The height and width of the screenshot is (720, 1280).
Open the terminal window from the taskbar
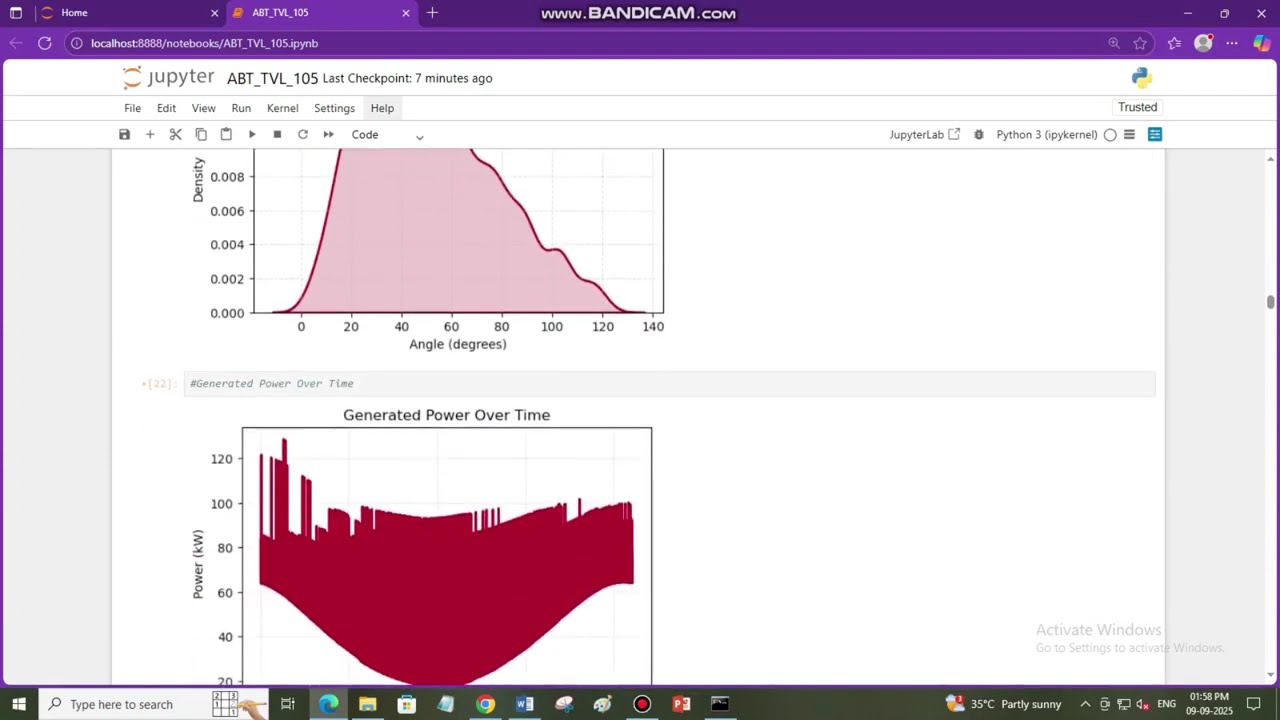[x=720, y=704]
